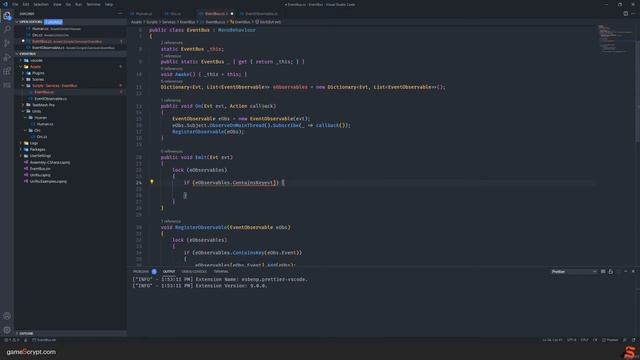The width and height of the screenshot is (640, 360).
Task: Switch to the Problems panel tab
Action: 141,271
